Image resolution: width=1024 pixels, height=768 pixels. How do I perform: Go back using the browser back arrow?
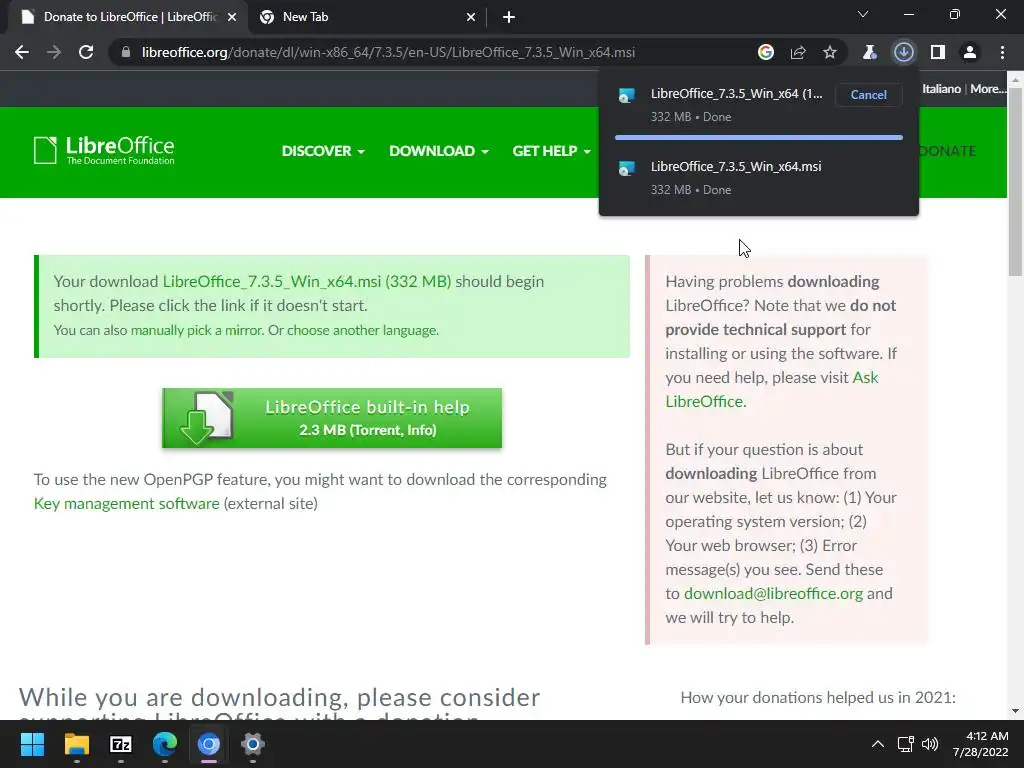coord(22,52)
